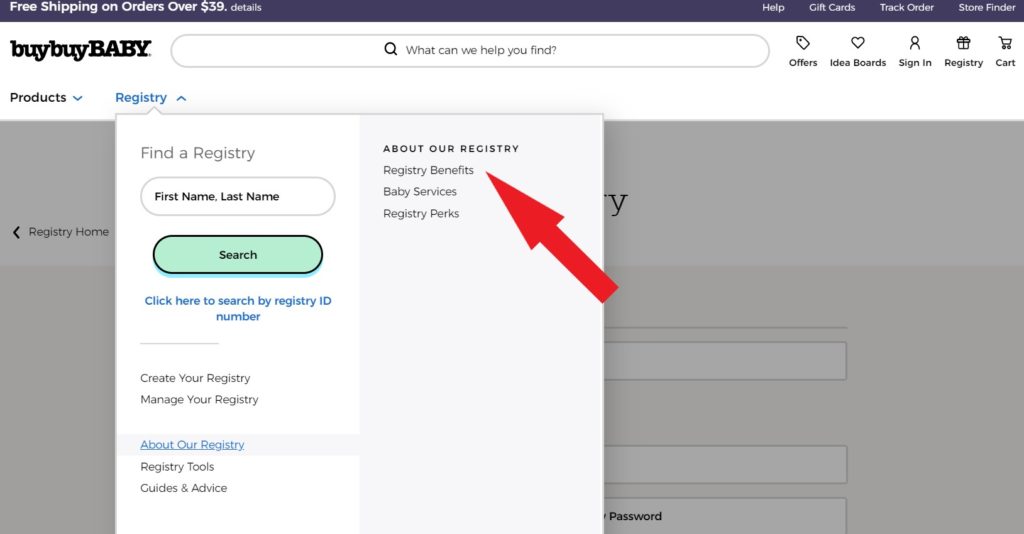Open the Baby Services link
This screenshot has width=1024, height=534.
tap(420, 192)
